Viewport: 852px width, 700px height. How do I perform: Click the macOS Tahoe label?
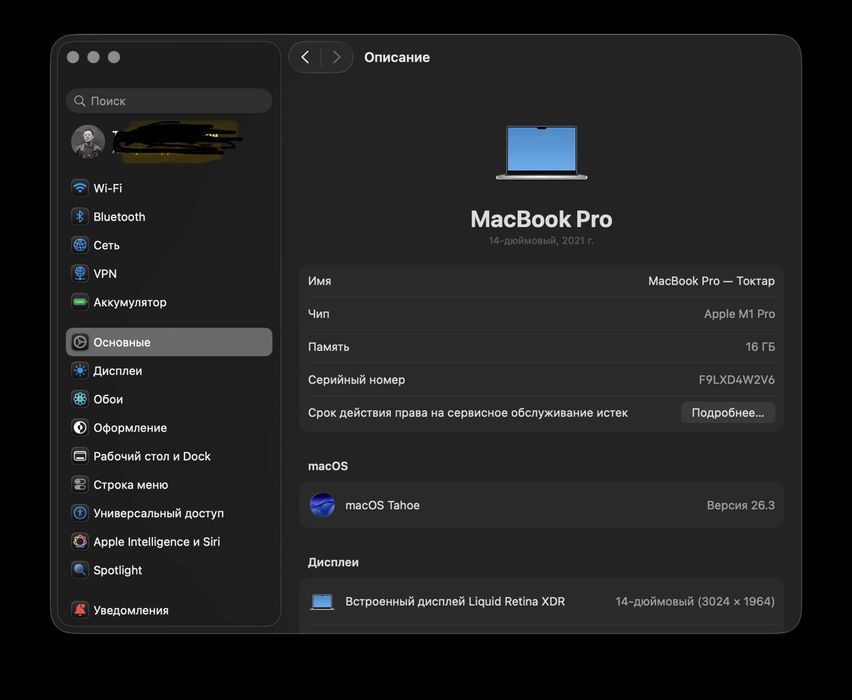(x=382, y=505)
